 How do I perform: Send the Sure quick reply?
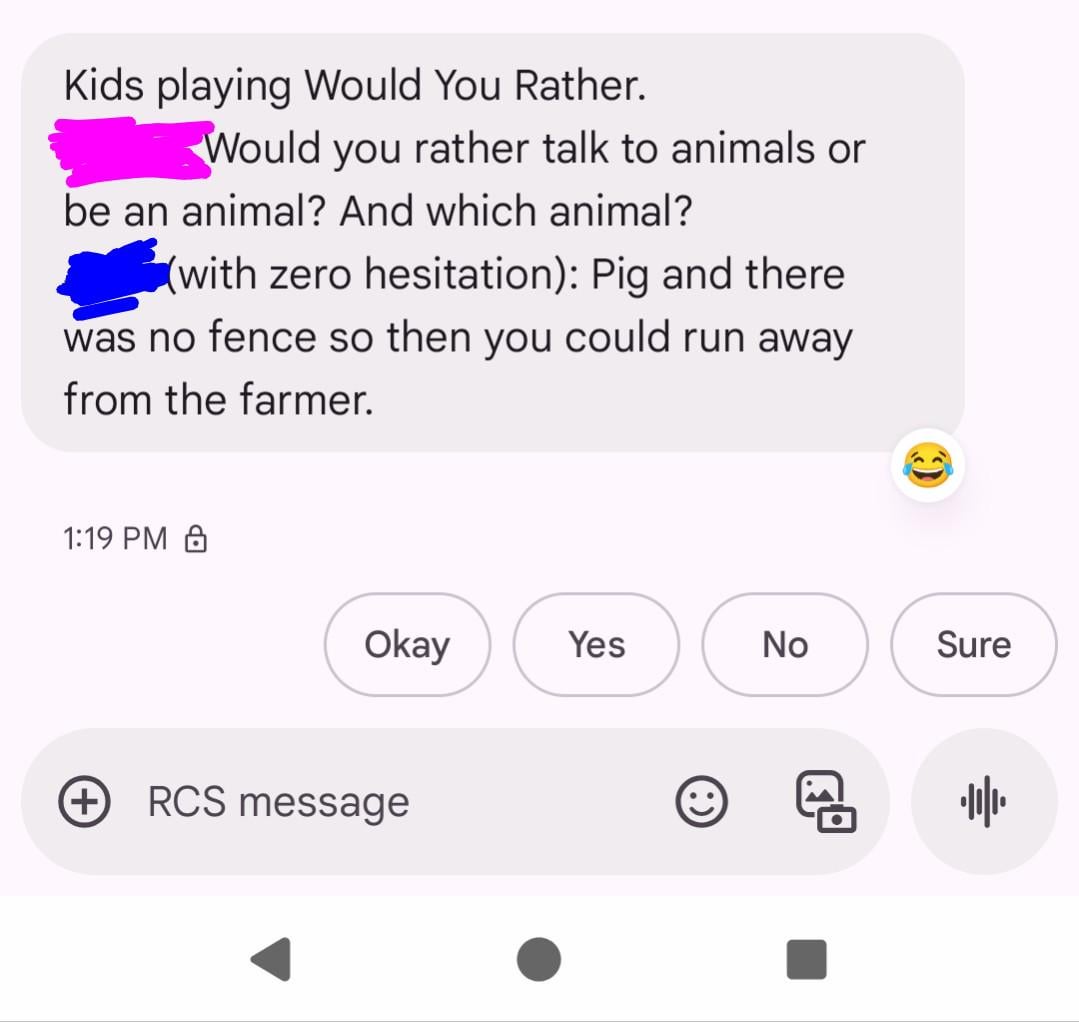[974, 645]
